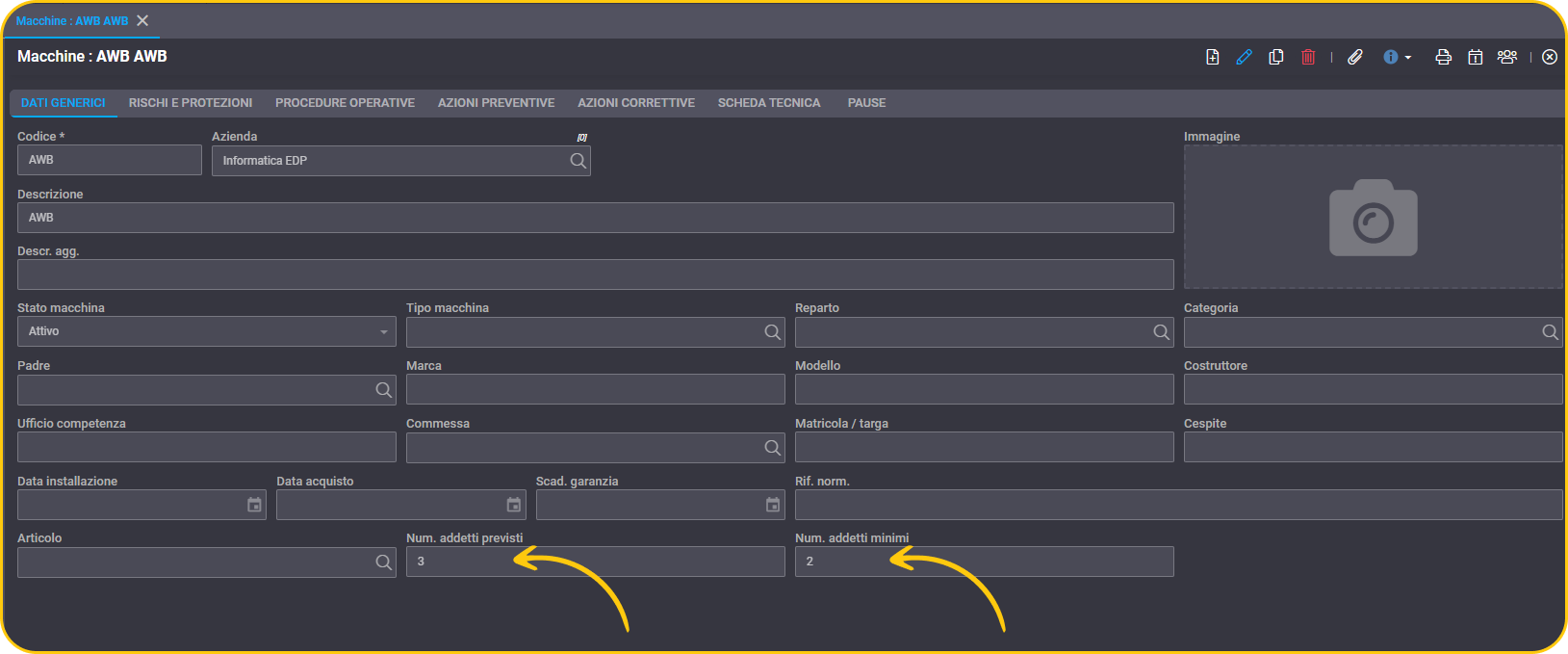Click the Categoria search icon
Image resolution: width=1568 pixels, height=654 pixels.
[1550, 332]
